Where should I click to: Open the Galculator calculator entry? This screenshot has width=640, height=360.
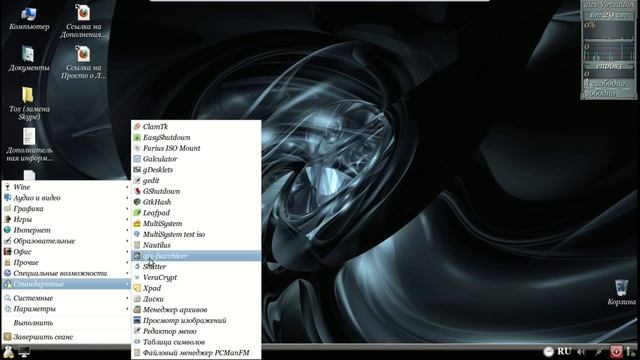(196, 159)
